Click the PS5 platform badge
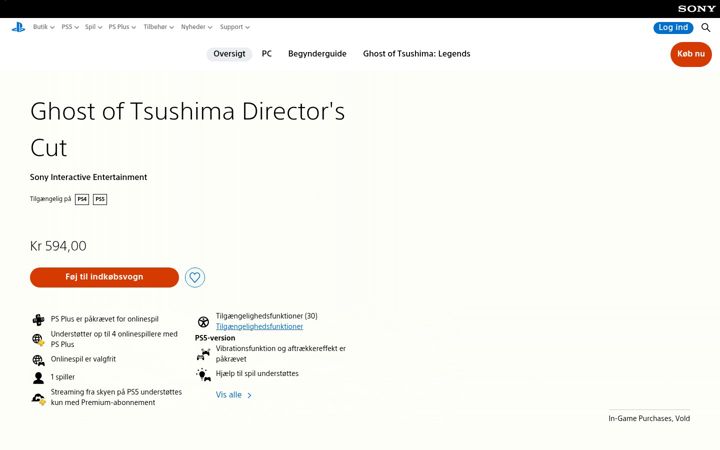The height and width of the screenshot is (450, 720). click(100, 199)
